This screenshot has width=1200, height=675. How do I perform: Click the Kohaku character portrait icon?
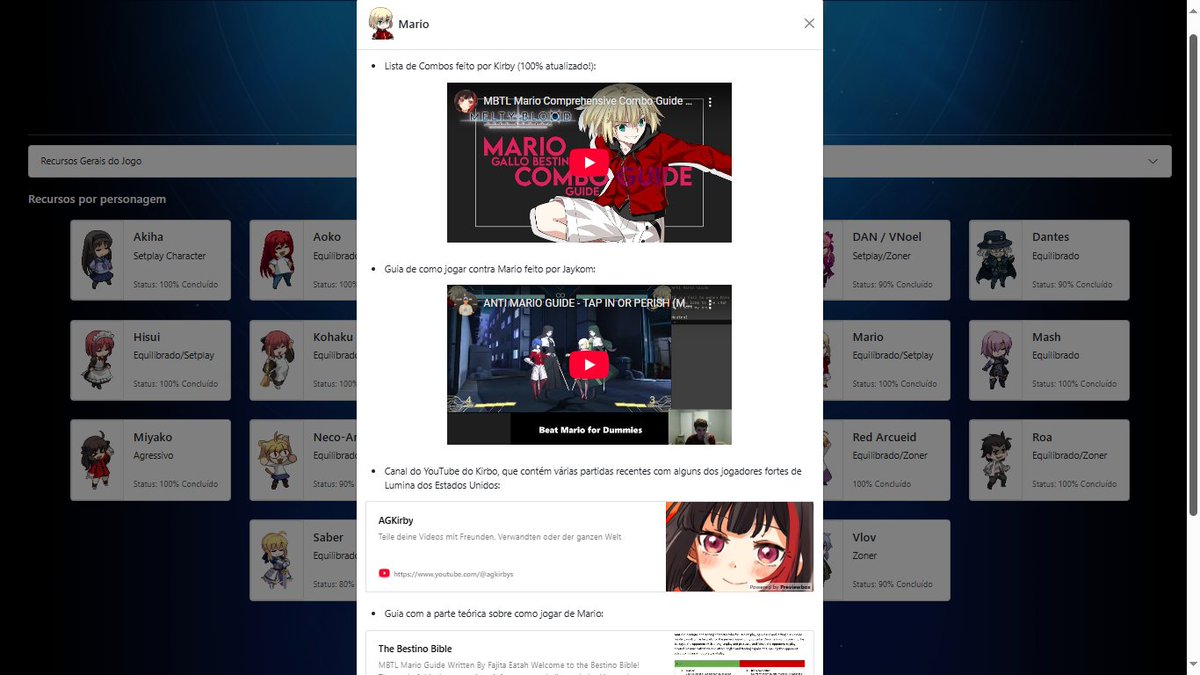276,359
